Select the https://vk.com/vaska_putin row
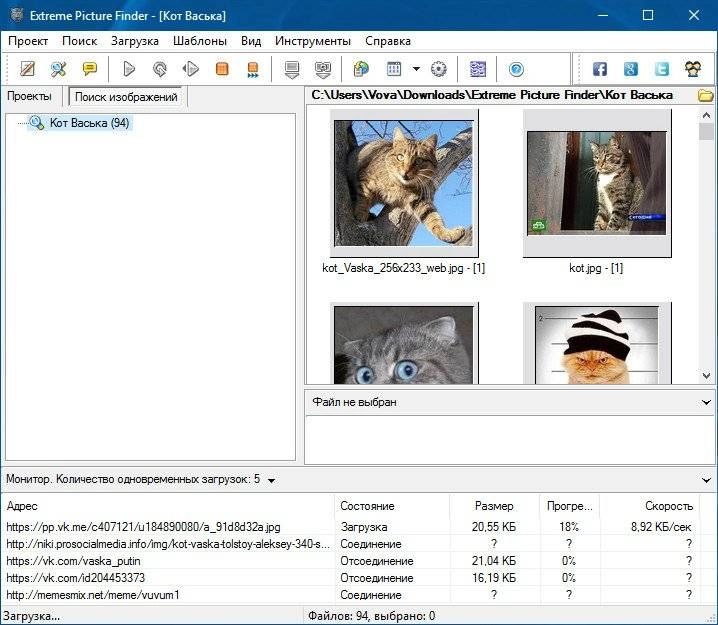 coord(350,561)
